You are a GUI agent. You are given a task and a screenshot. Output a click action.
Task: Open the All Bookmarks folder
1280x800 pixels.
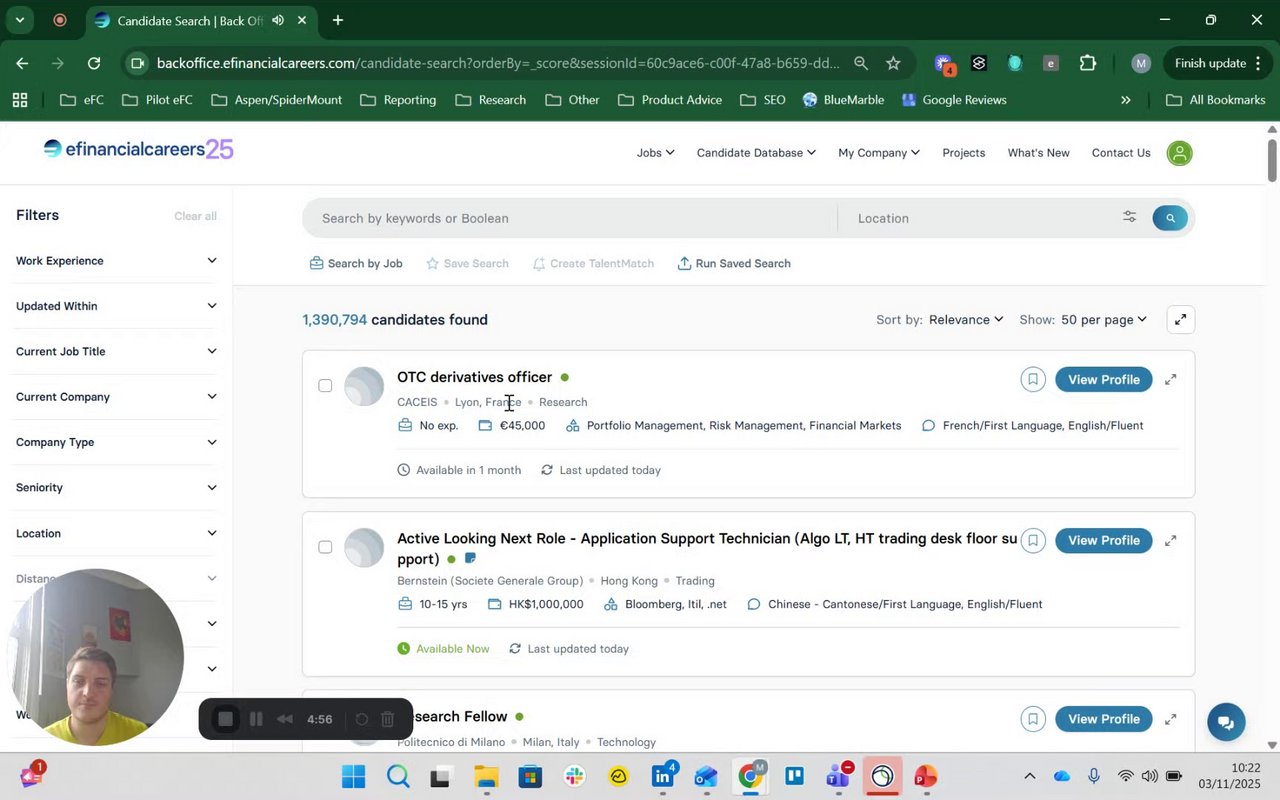click(1216, 100)
